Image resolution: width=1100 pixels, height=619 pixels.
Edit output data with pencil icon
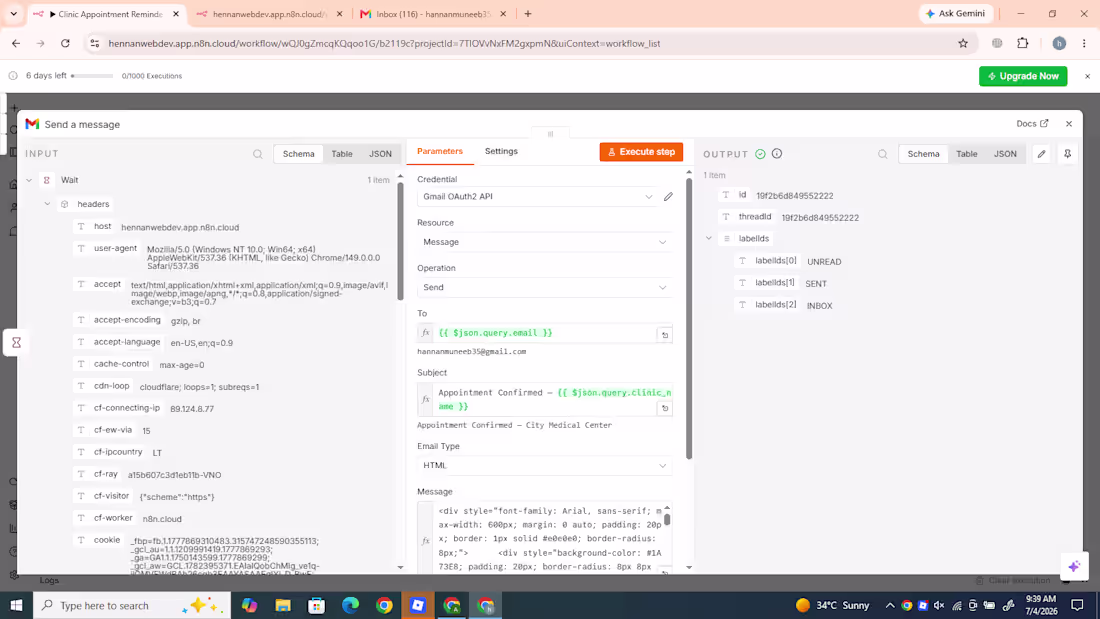click(x=1041, y=154)
